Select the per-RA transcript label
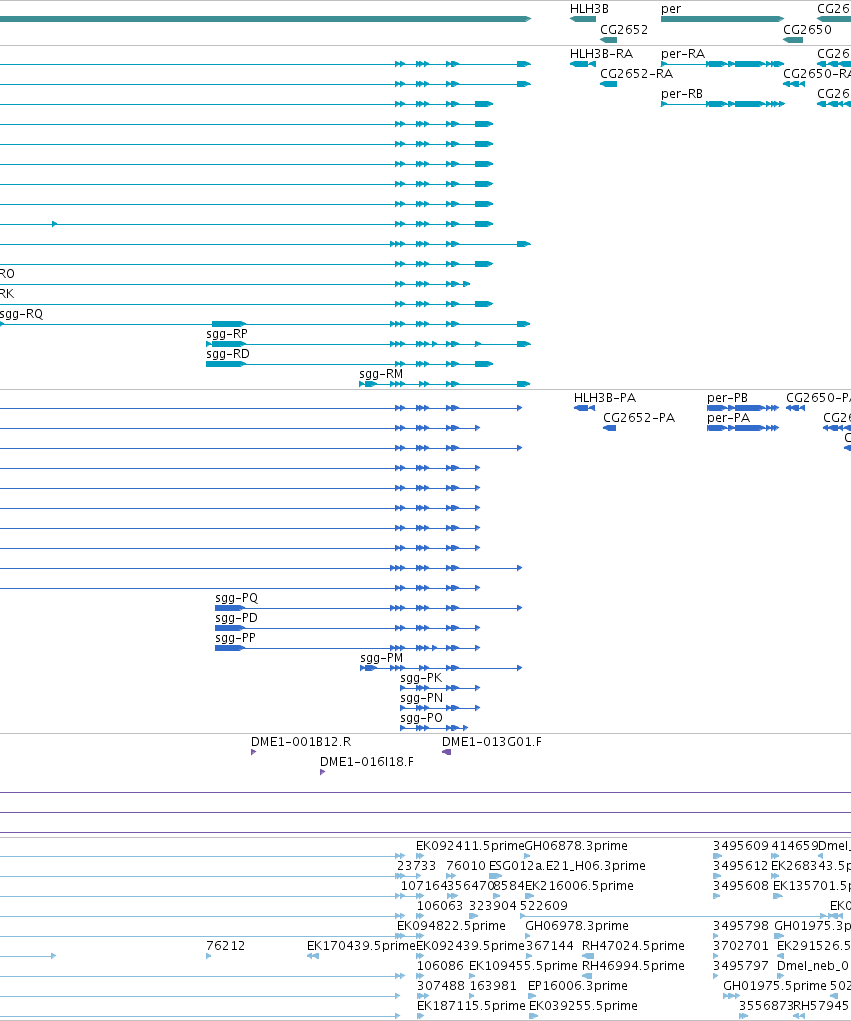 pos(682,54)
